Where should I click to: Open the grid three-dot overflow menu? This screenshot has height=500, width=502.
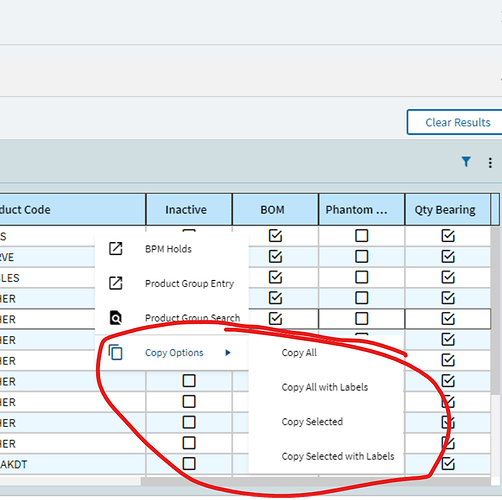pos(490,162)
